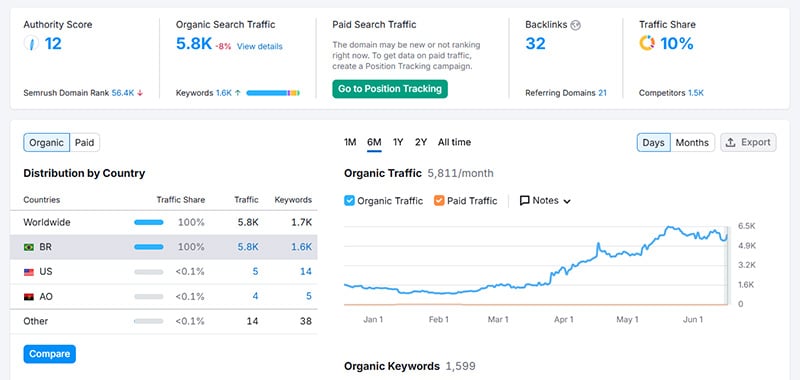The image size is (800, 380).
Task: Click the US flag icon
Action: [x=29, y=272]
